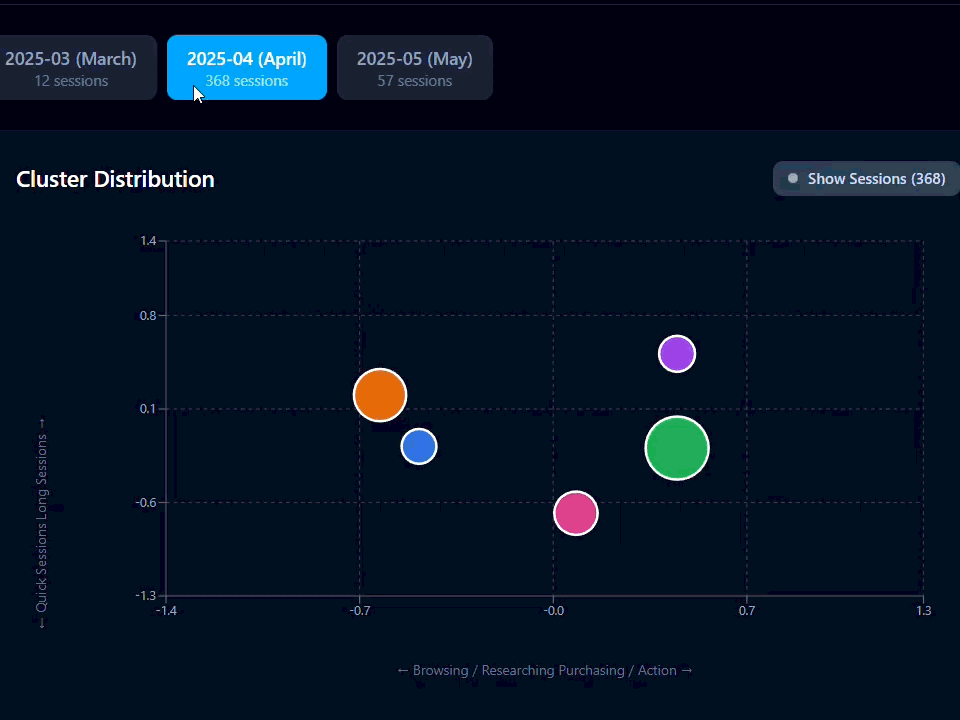Click the blue cluster bubble

pyautogui.click(x=419, y=446)
